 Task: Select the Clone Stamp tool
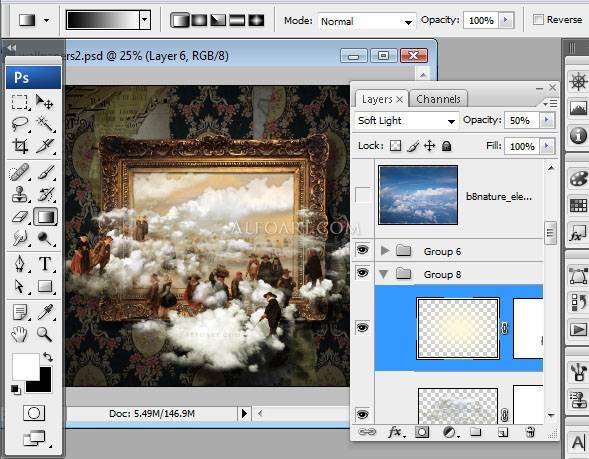pyautogui.click(x=20, y=195)
